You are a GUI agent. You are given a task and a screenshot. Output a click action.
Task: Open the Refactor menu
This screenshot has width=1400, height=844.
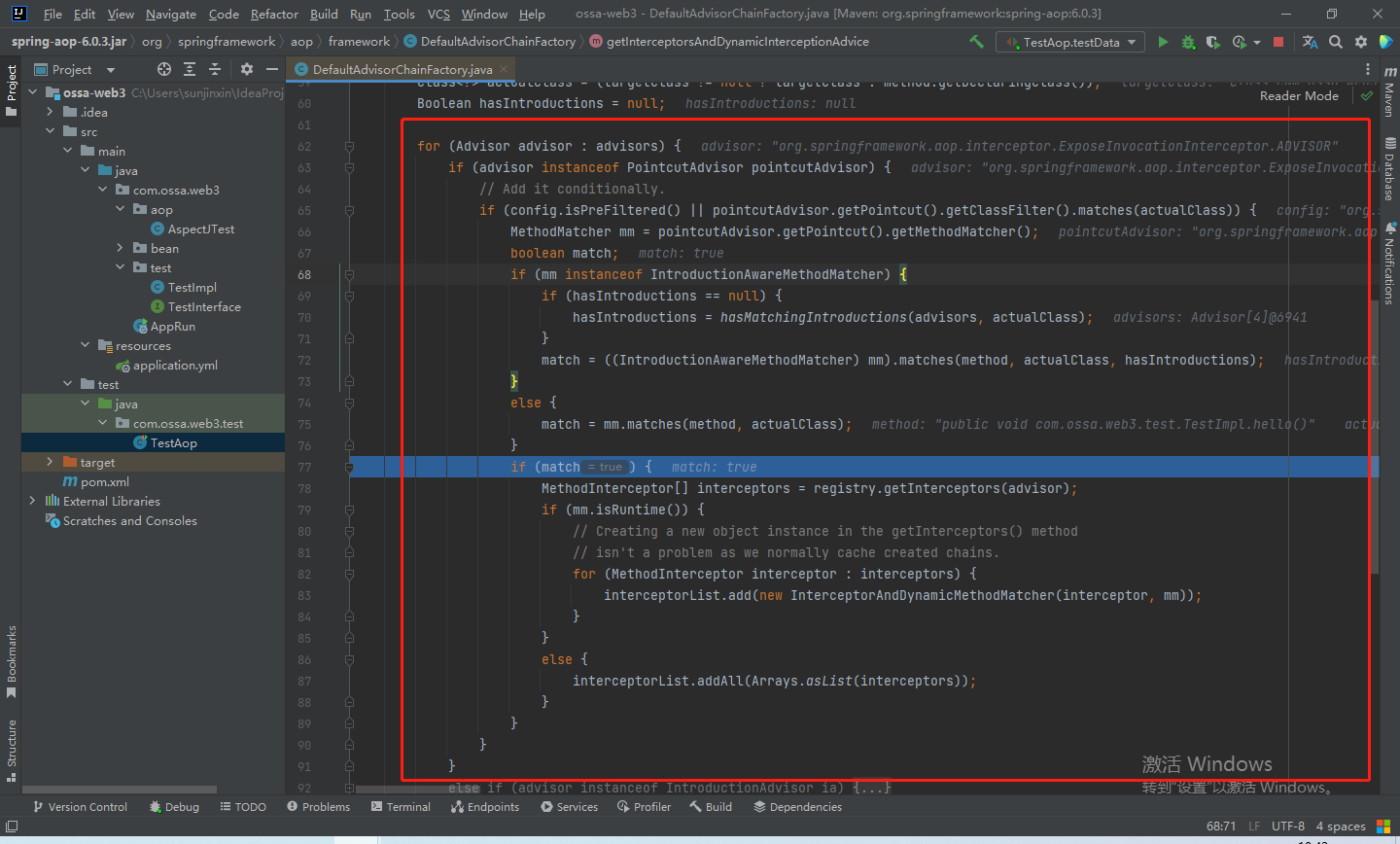click(274, 14)
